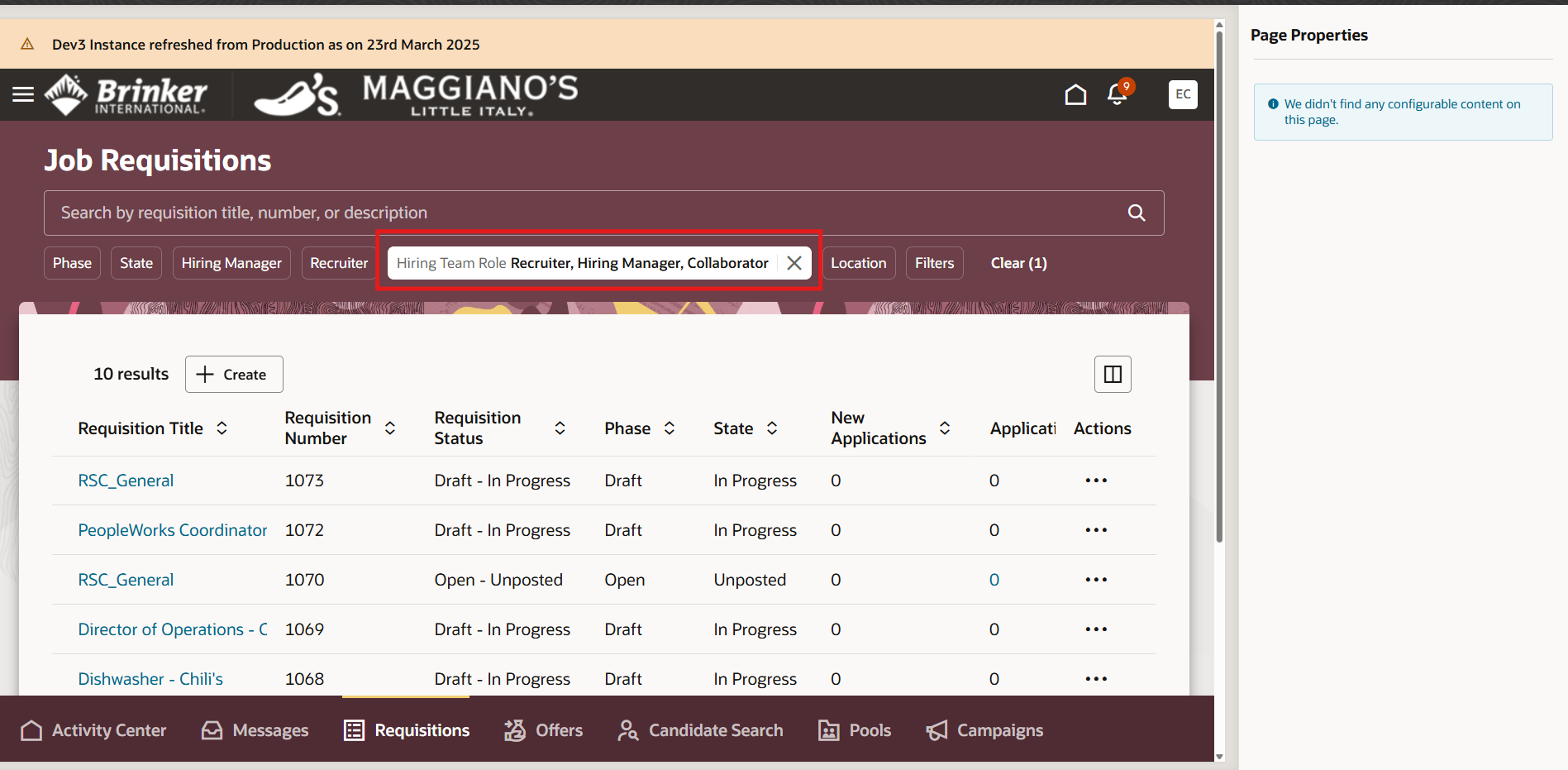Screen dimensions: 1568x770
Task: Open the Activity Center tab
Action: [x=93, y=730]
